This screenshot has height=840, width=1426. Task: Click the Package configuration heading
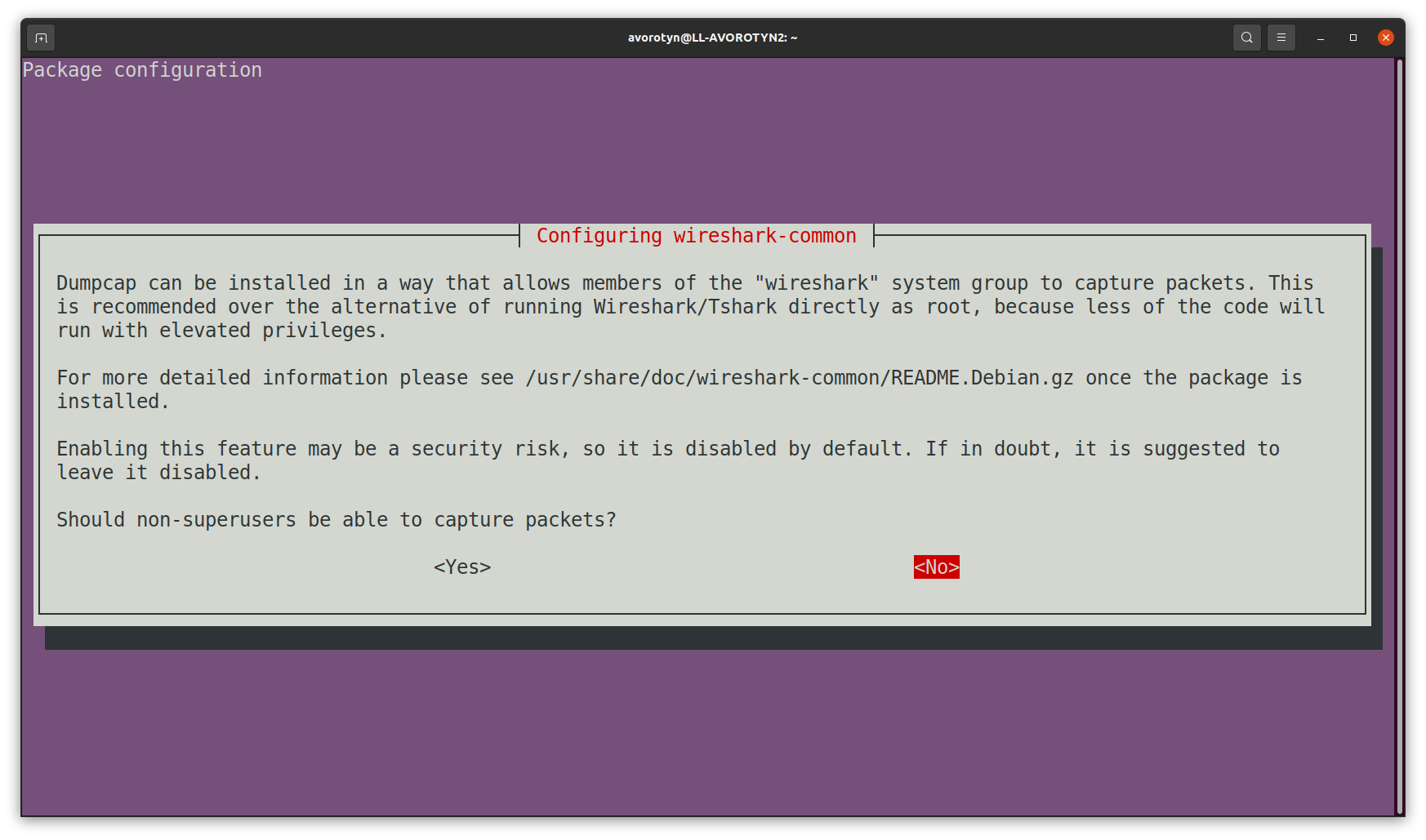click(x=142, y=70)
